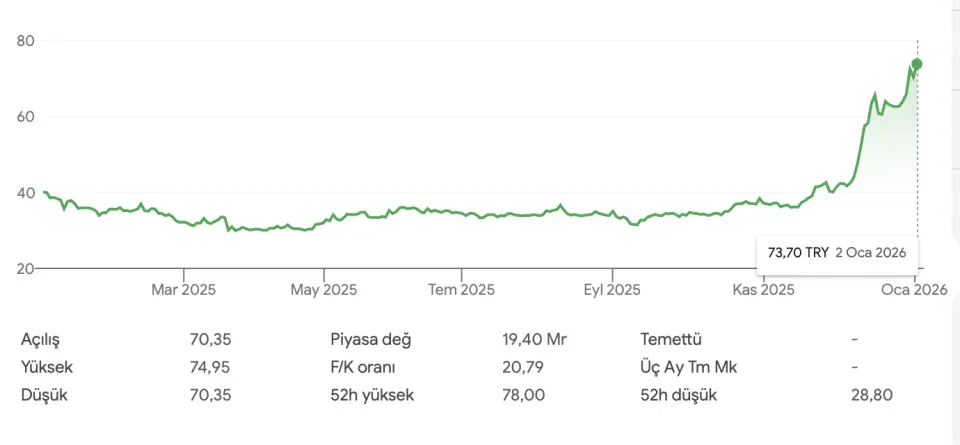Click the Kas 2025 axis label
The image size is (960, 445).
point(764,290)
